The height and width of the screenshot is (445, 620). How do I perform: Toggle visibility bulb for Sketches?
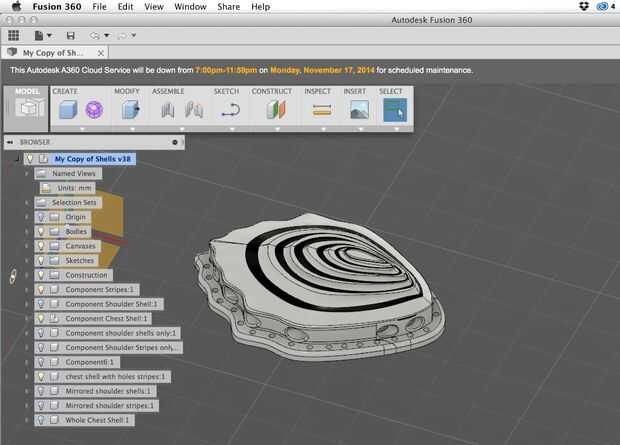(x=41, y=260)
